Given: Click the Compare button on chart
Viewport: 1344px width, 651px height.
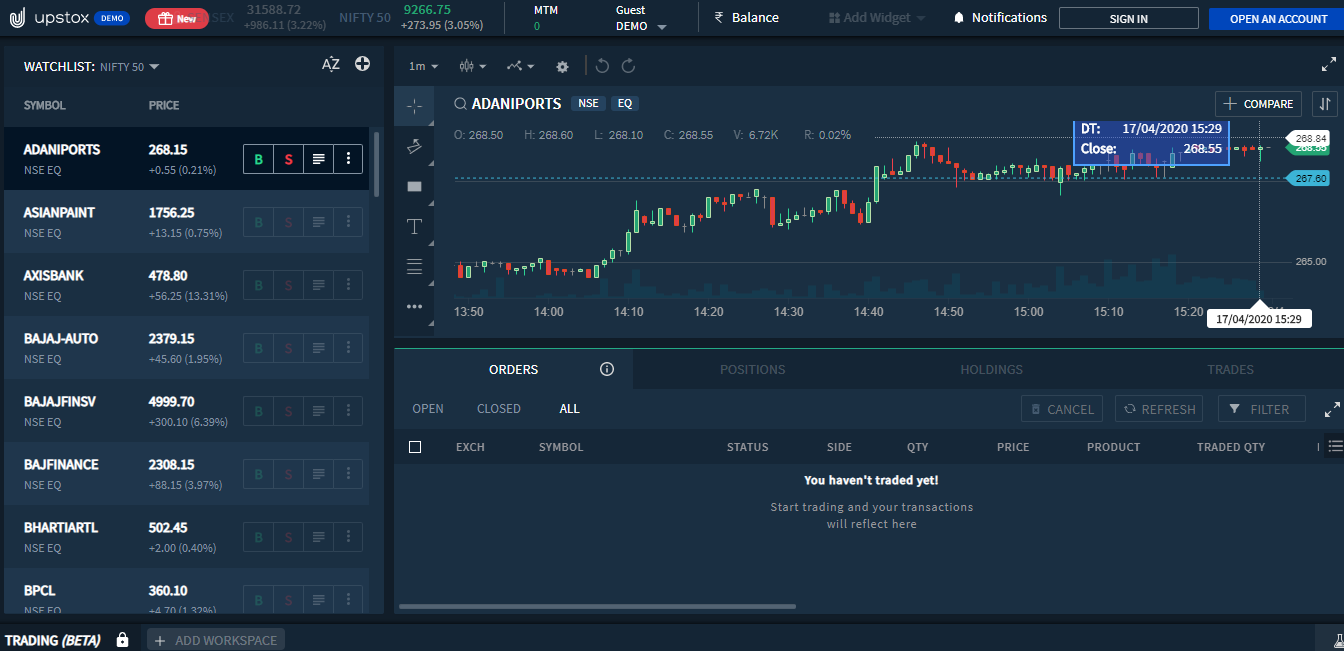Looking at the screenshot, I should (x=1258, y=103).
